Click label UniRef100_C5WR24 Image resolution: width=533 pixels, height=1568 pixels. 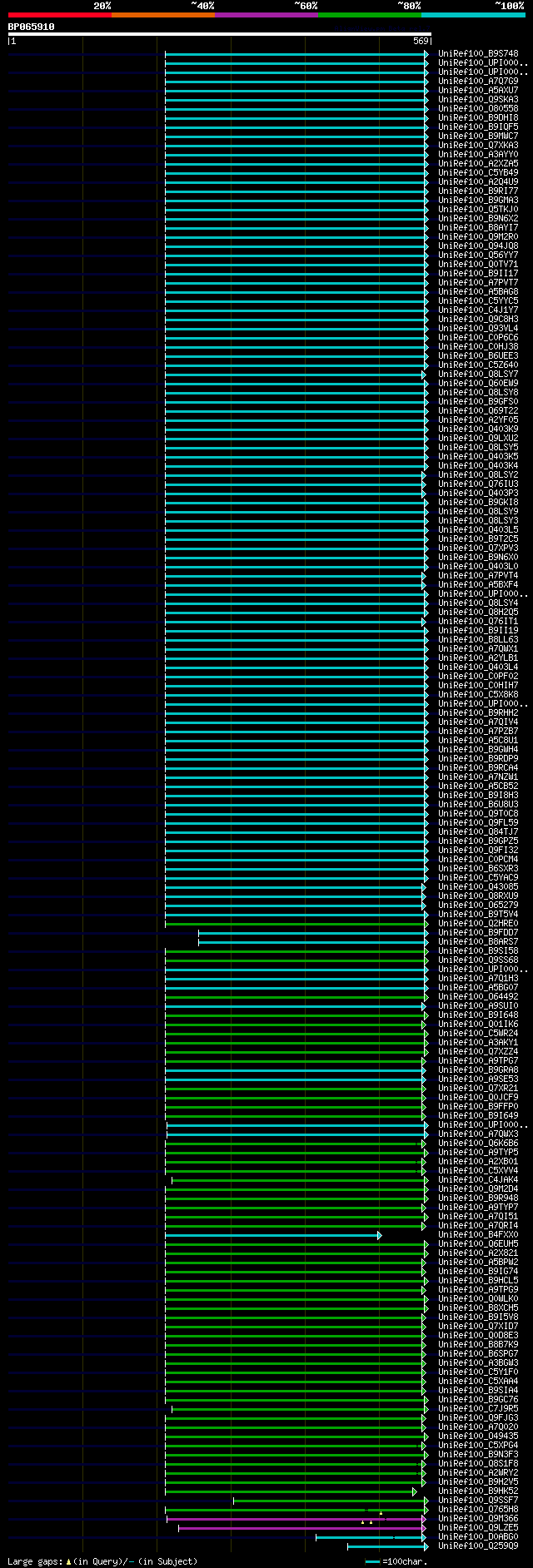478,1034
